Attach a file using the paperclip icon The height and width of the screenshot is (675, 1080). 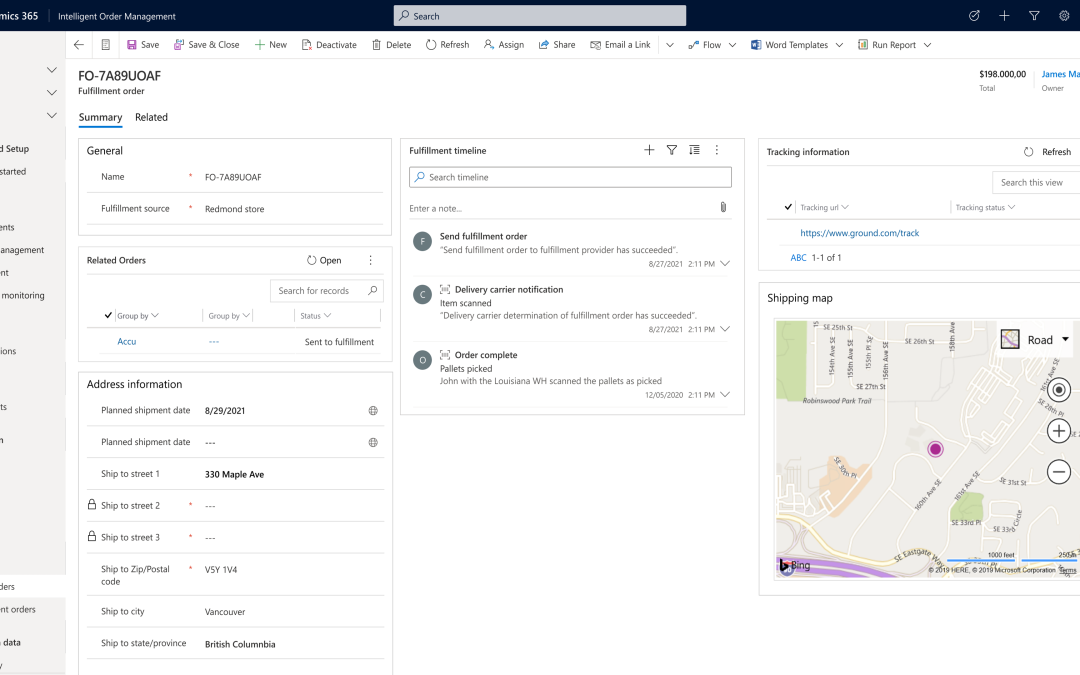tap(723, 207)
